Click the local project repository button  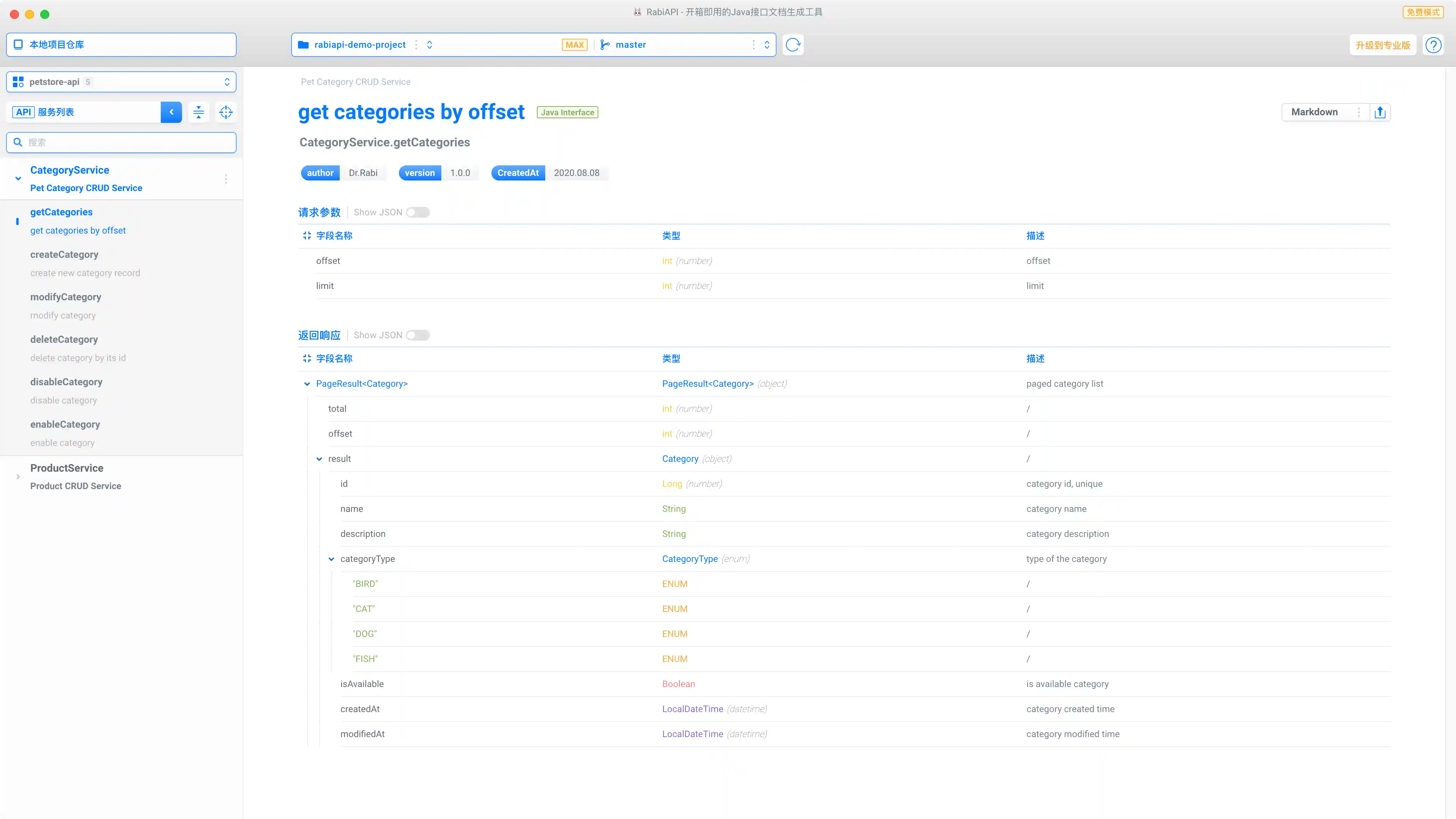121,45
